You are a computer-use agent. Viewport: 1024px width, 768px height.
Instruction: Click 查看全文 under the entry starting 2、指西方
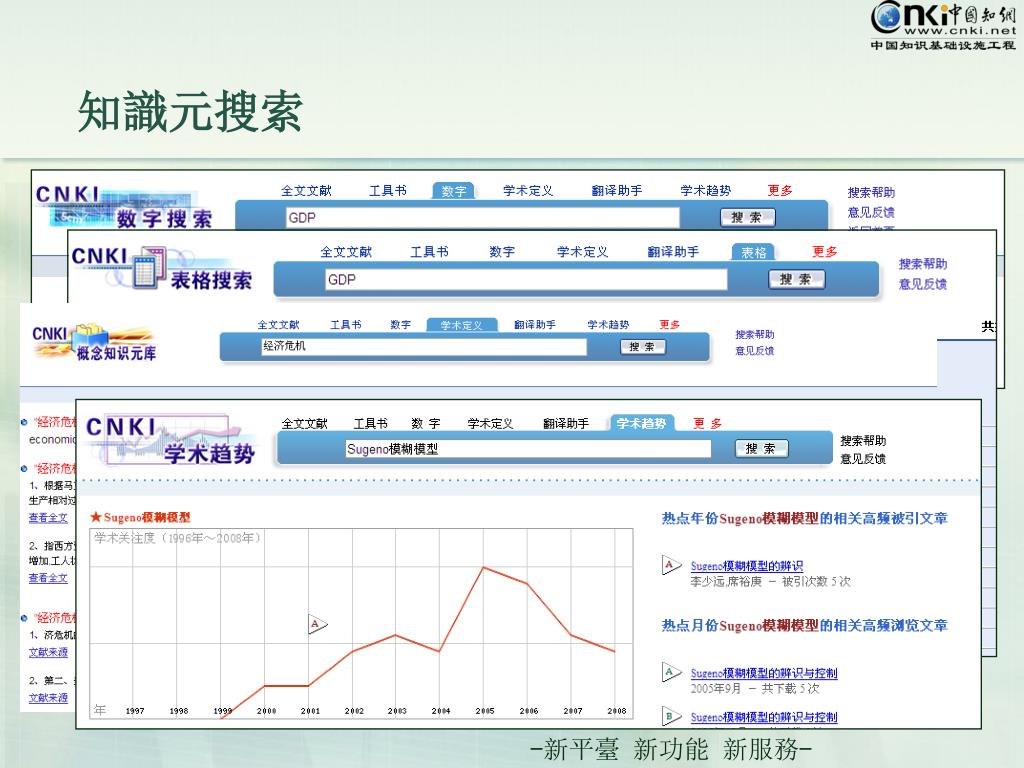tap(48, 578)
